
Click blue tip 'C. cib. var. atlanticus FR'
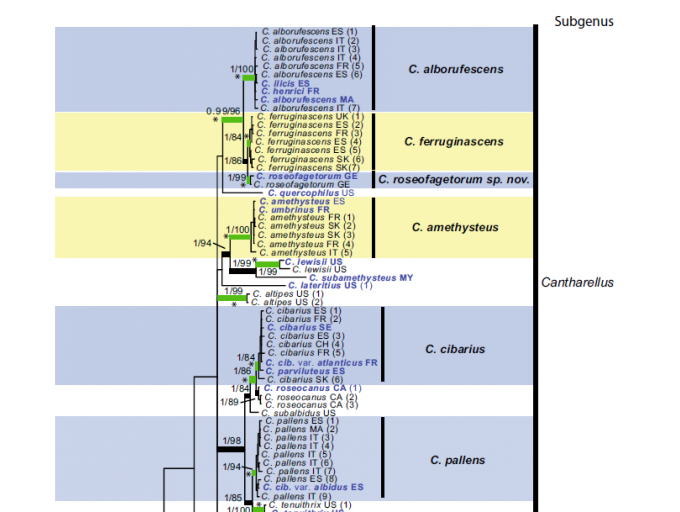(x=321, y=363)
